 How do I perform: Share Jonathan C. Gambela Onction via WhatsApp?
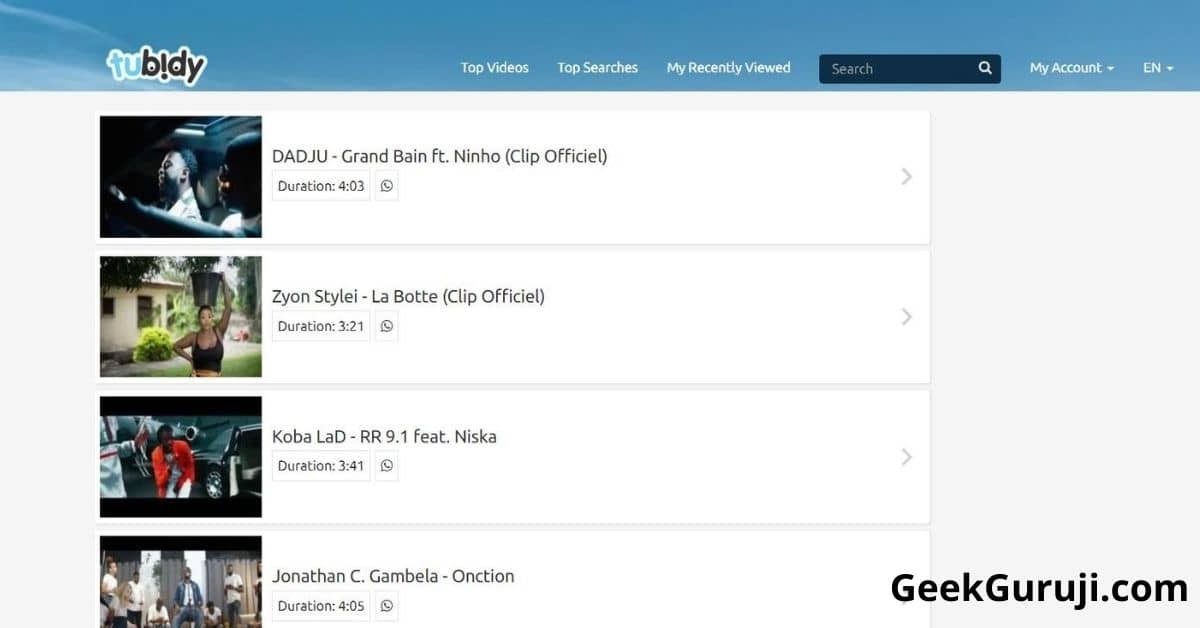point(387,606)
